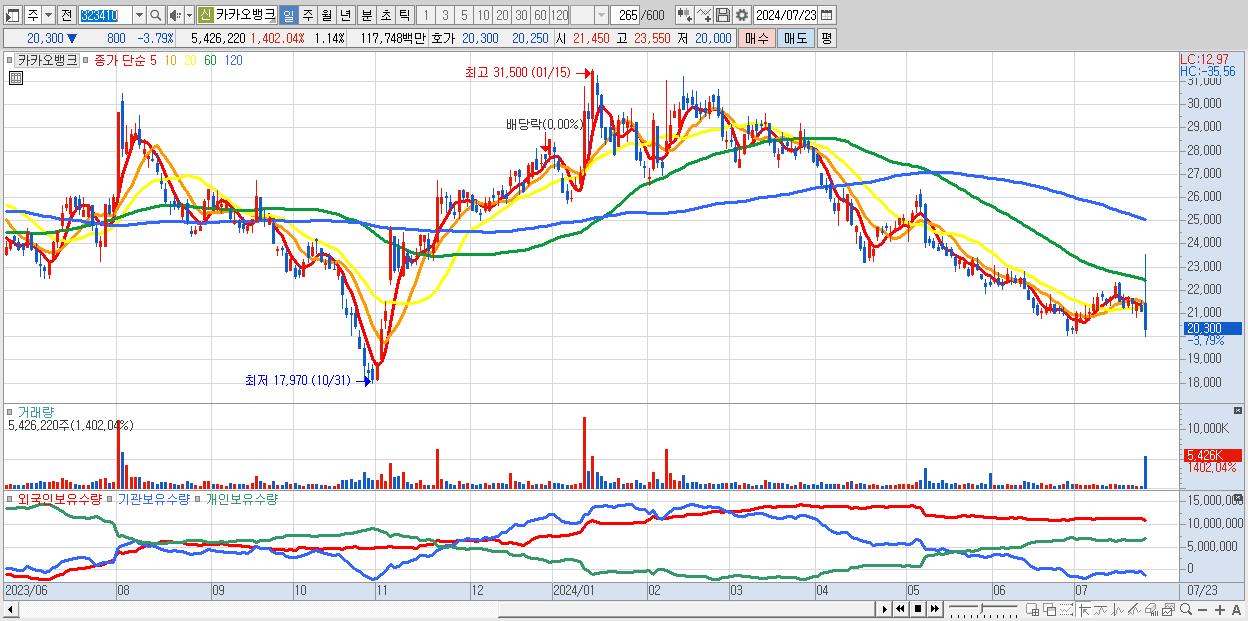
Task: Click the dotted chart range icon
Action: (1066, 609)
